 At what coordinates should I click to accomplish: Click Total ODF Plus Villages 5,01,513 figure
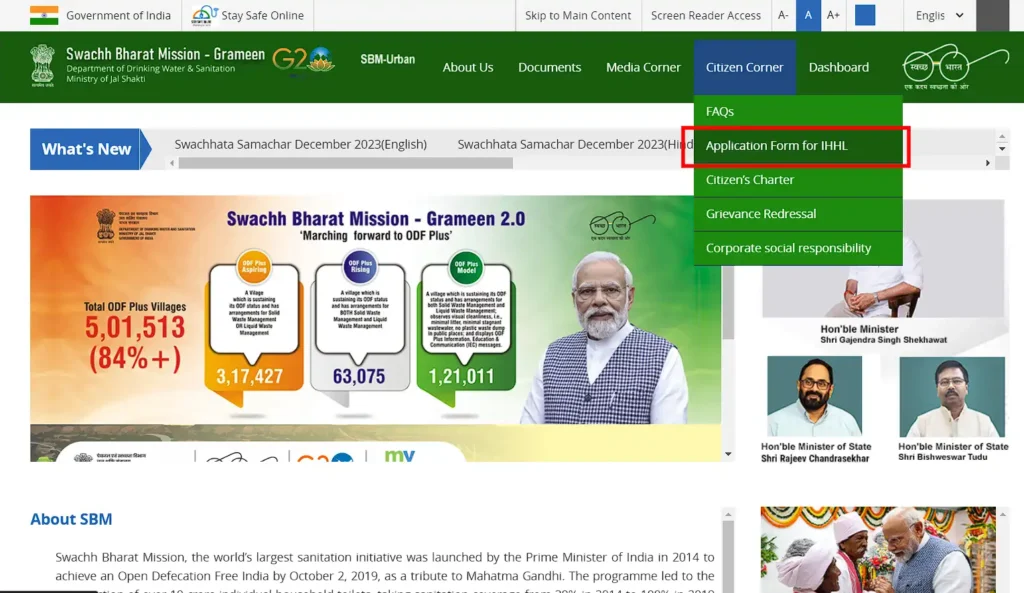135,327
